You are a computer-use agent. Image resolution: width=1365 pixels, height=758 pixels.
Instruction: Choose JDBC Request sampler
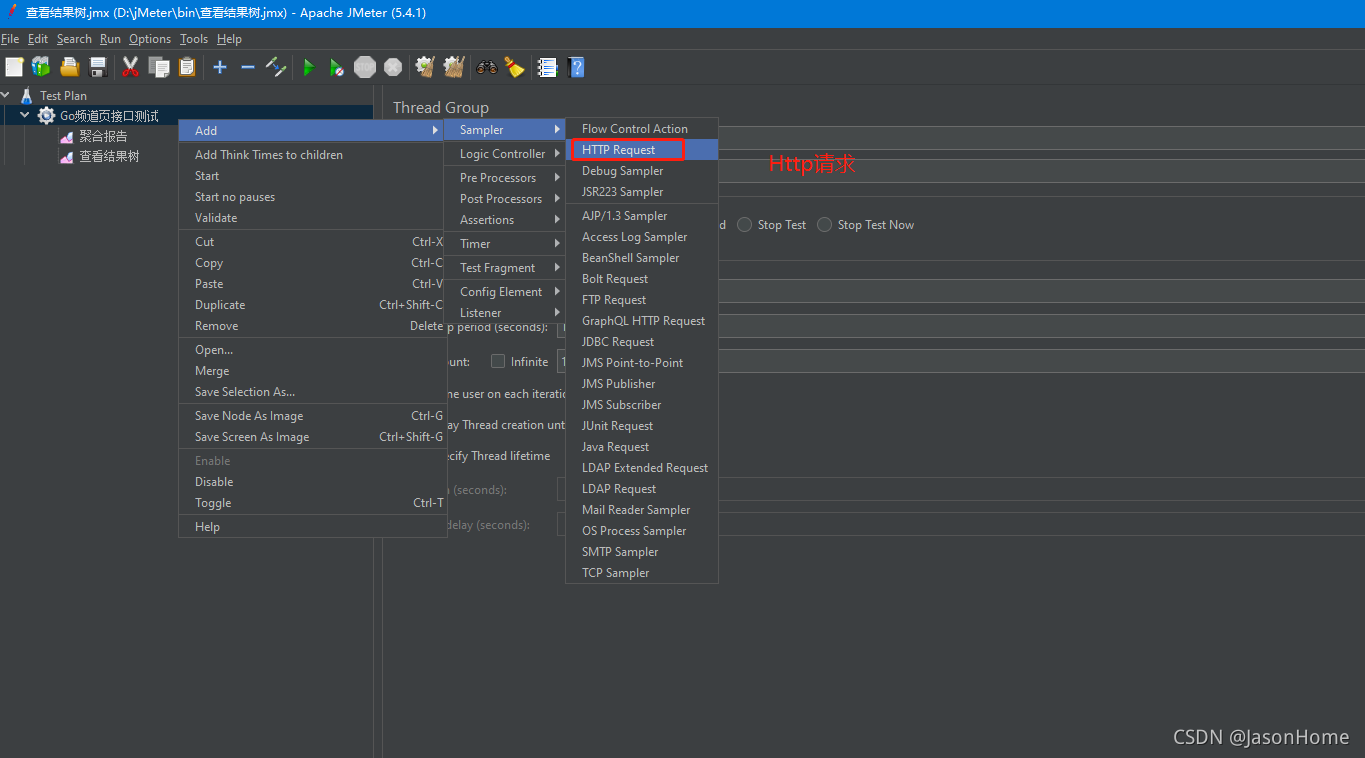coord(642,342)
